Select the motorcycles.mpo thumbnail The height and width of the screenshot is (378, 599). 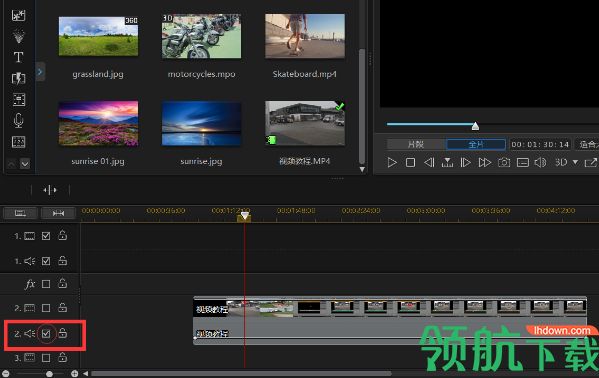click(201, 36)
